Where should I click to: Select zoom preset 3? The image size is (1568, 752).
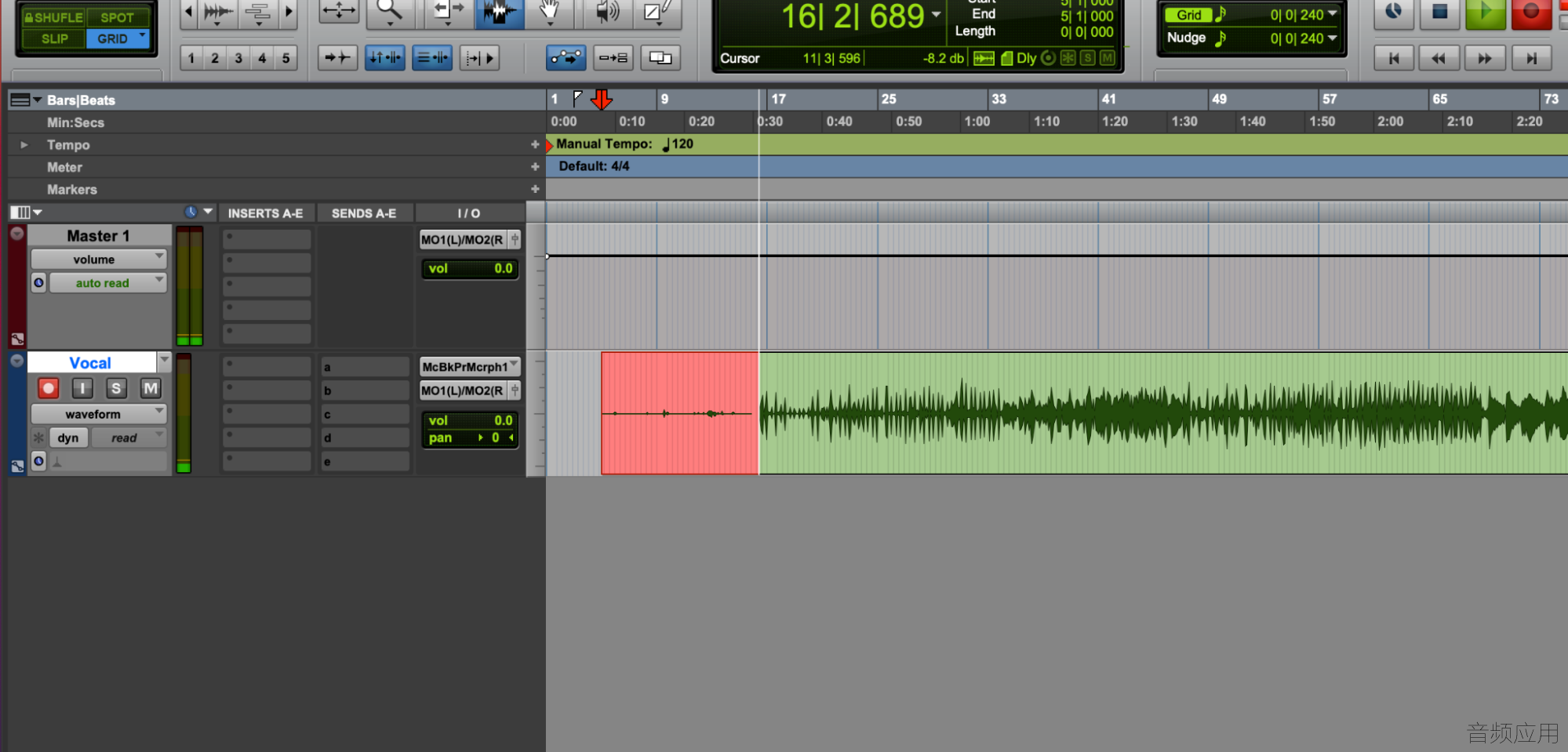pyautogui.click(x=238, y=58)
